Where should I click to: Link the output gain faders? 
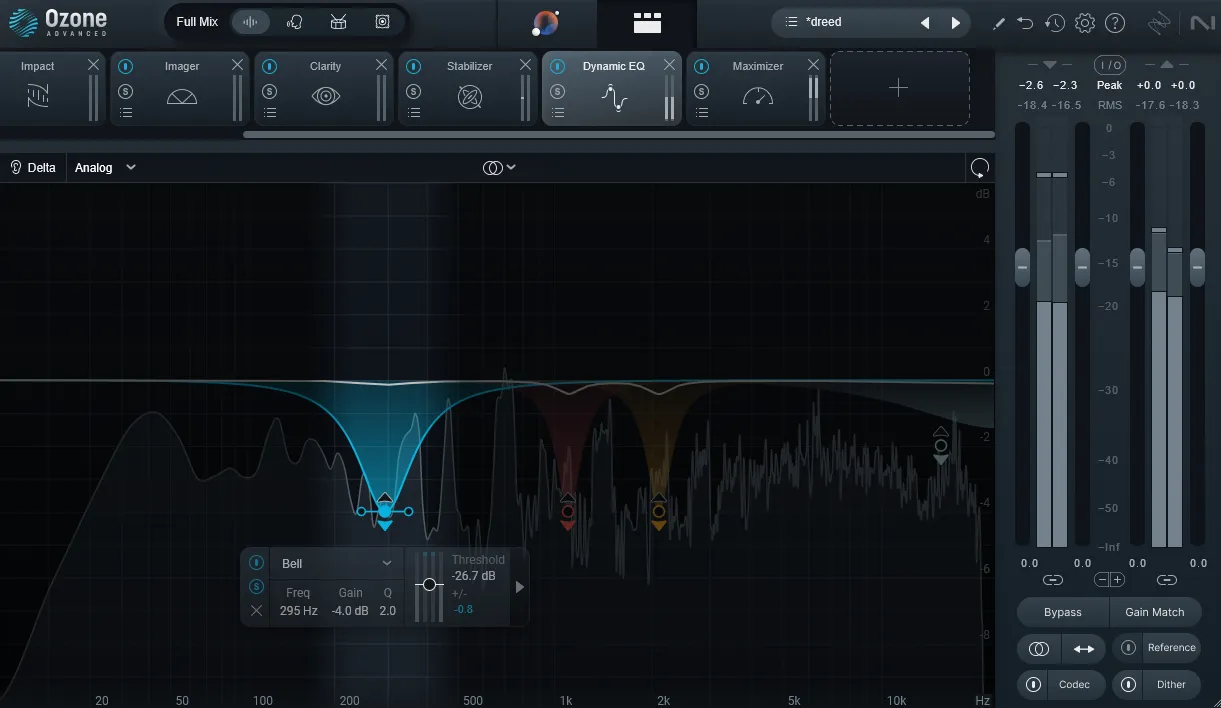(x=1166, y=580)
